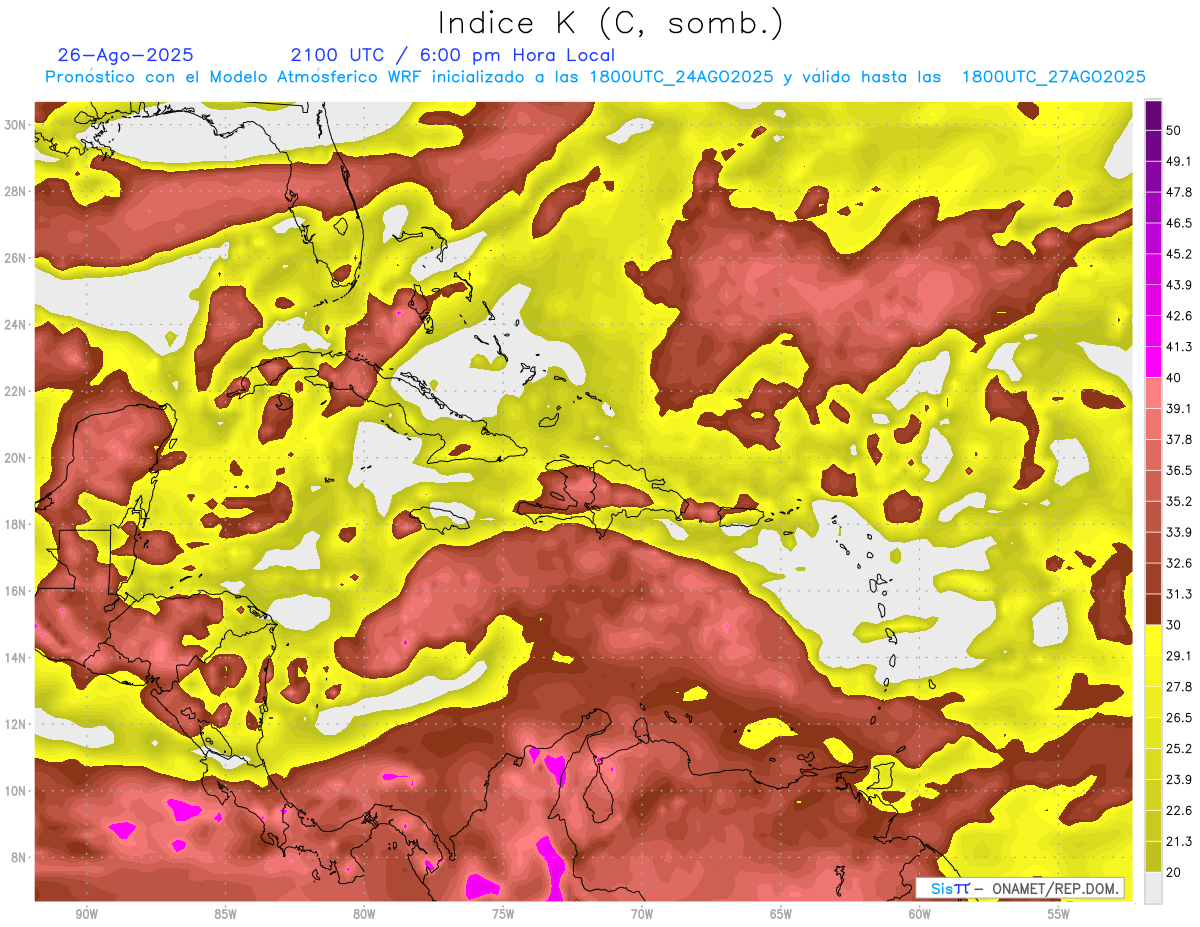This screenshot has height=927, width=1200.
Task: Click the legend value "32.6"
Action: [x=1179, y=563]
